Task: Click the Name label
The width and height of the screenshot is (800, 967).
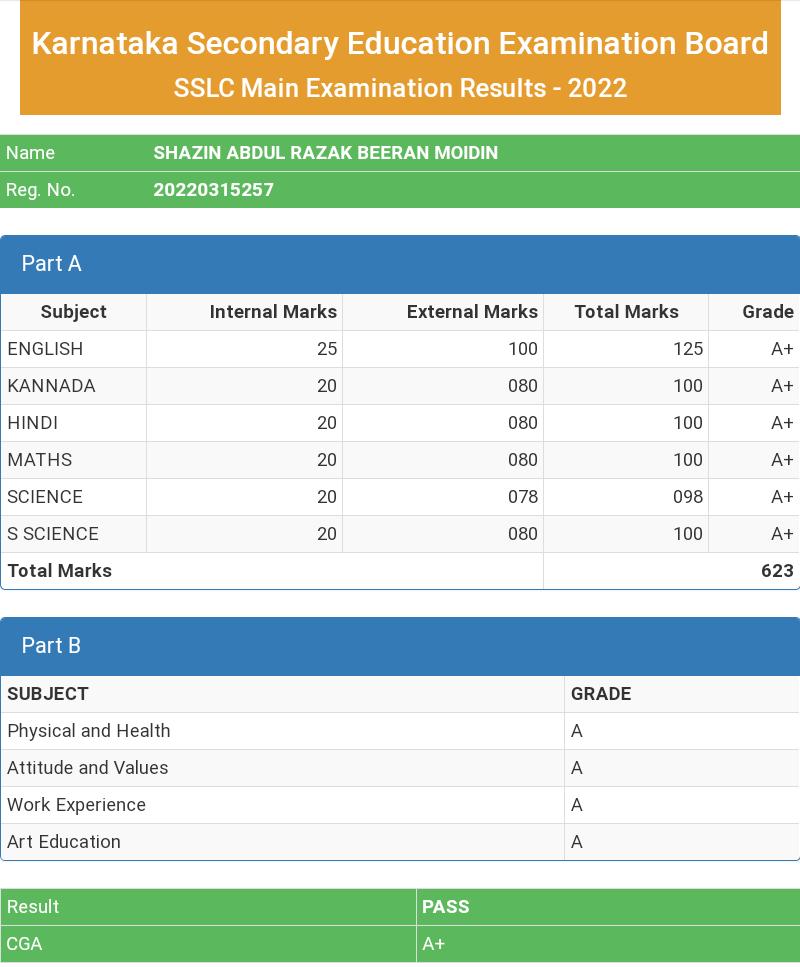Action: click(x=30, y=153)
